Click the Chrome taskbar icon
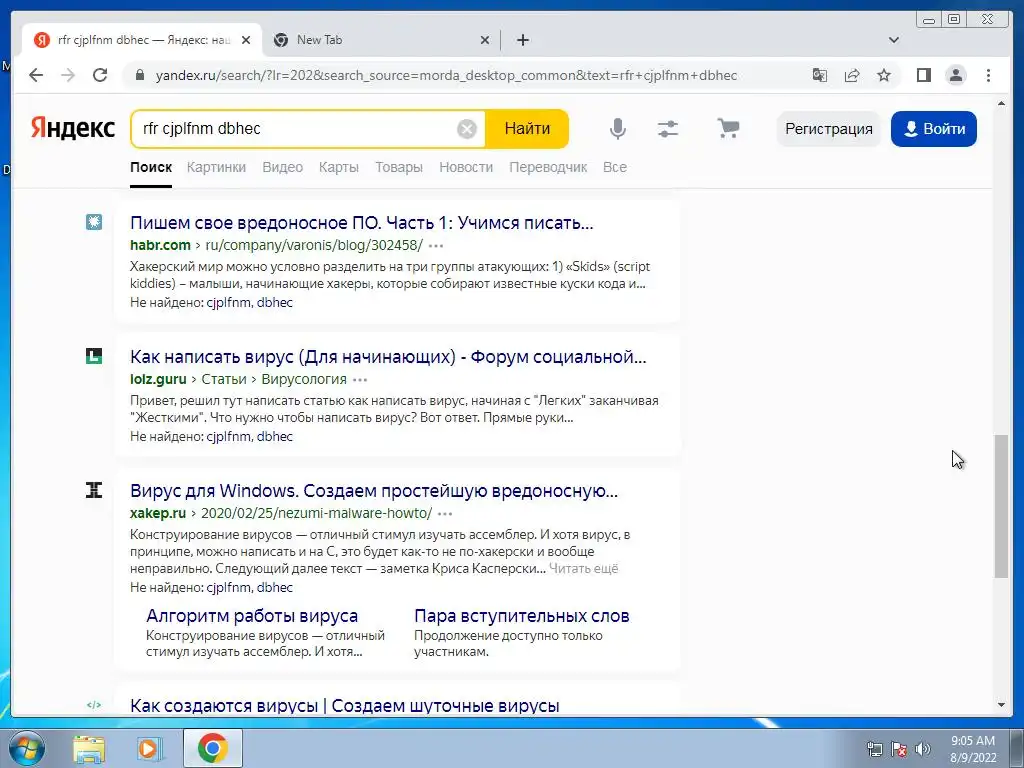1024x768 pixels. coord(213,748)
